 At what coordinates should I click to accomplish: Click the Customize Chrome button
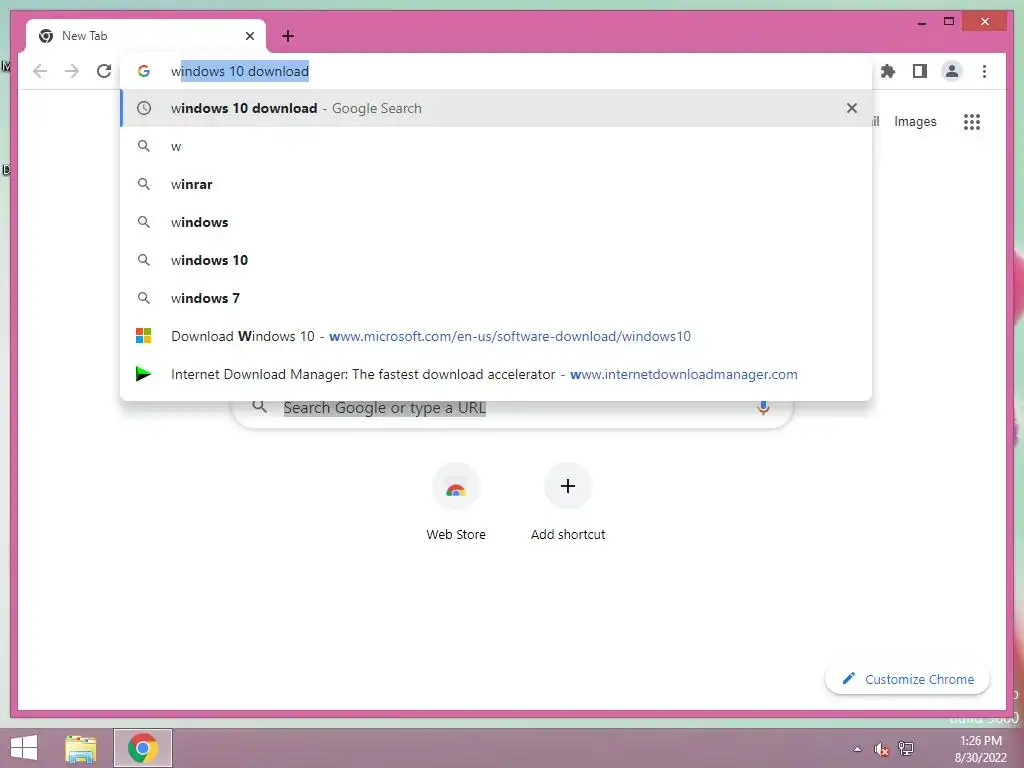tap(908, 679)
